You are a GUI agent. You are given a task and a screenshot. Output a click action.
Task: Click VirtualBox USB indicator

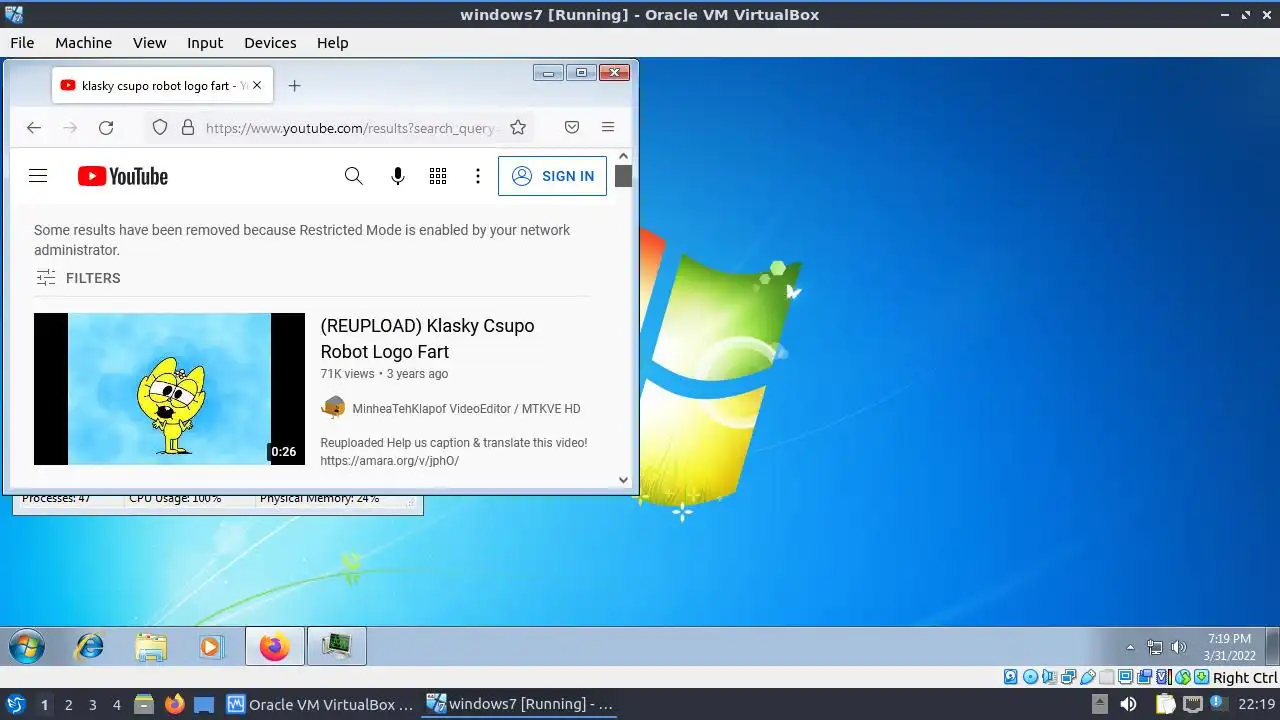tap(1088, 678)
